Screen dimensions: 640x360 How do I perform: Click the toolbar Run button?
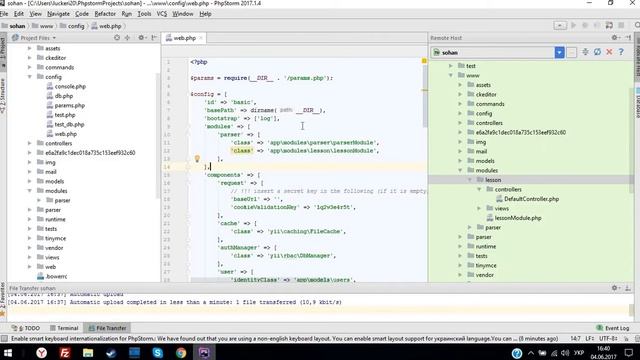click(x=573, y=25)
